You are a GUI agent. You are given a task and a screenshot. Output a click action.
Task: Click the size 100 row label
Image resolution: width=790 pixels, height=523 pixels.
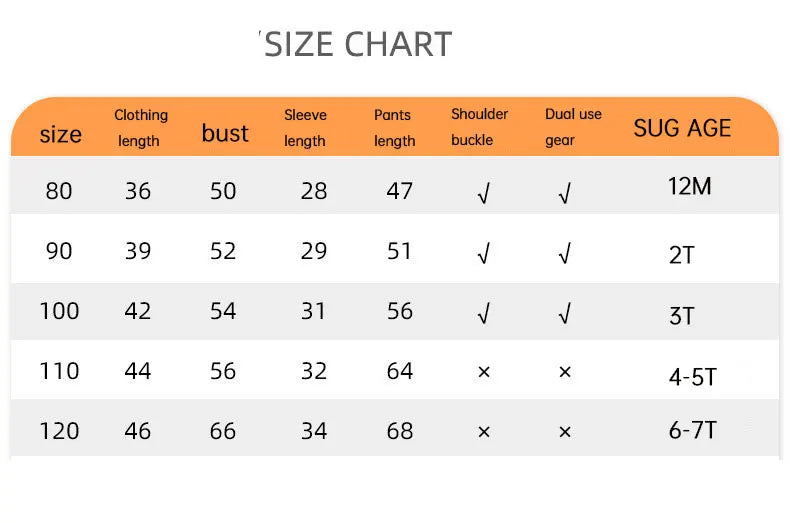click(59, 311)
